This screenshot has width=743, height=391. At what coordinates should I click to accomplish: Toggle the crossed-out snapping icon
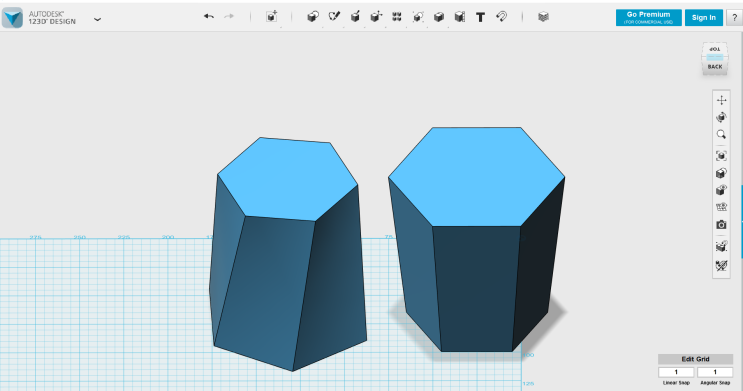tap(721, 265)
